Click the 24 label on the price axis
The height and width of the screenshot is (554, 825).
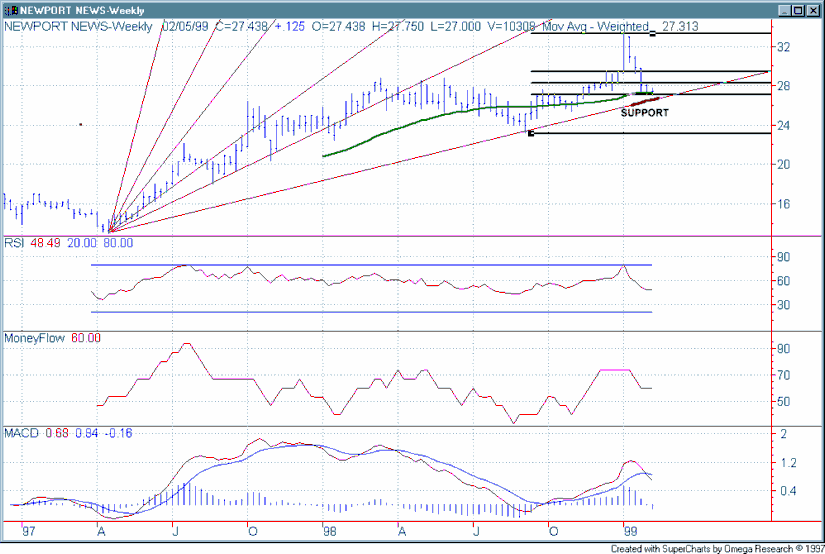[x=783, y=126]
